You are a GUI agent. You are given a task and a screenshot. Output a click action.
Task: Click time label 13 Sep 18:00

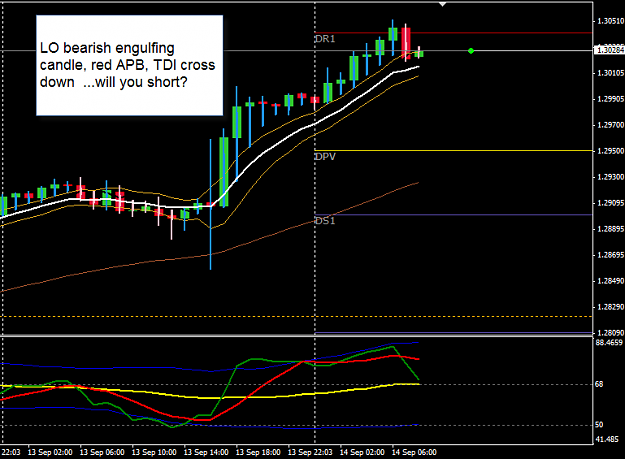(x=258, y=453)
